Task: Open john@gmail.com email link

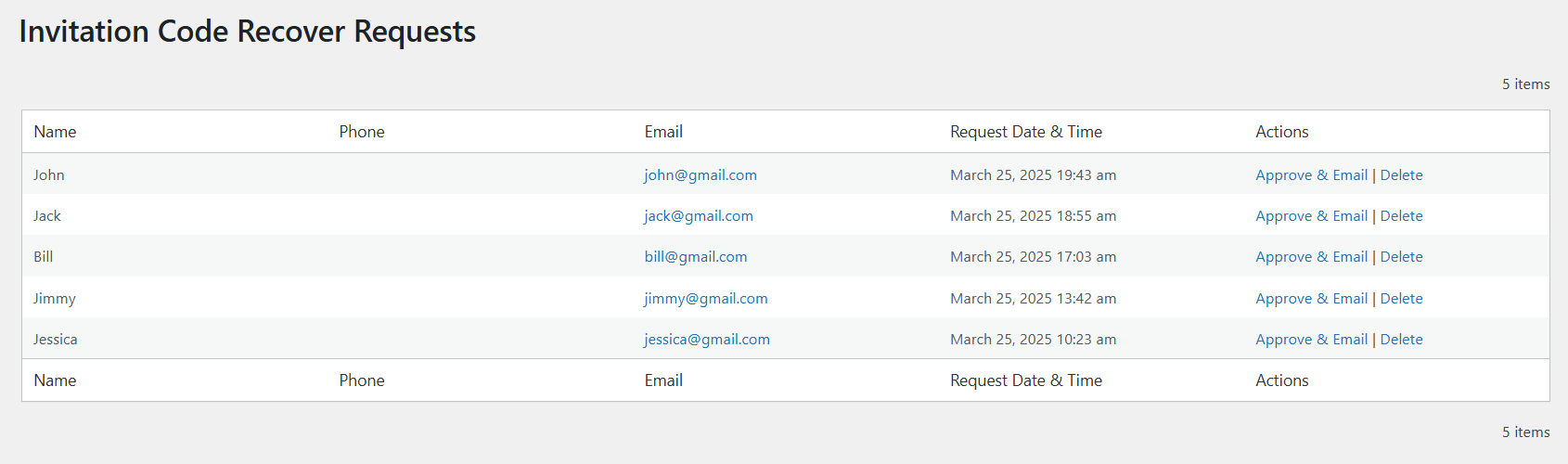Action: click(x=700, y=175)
